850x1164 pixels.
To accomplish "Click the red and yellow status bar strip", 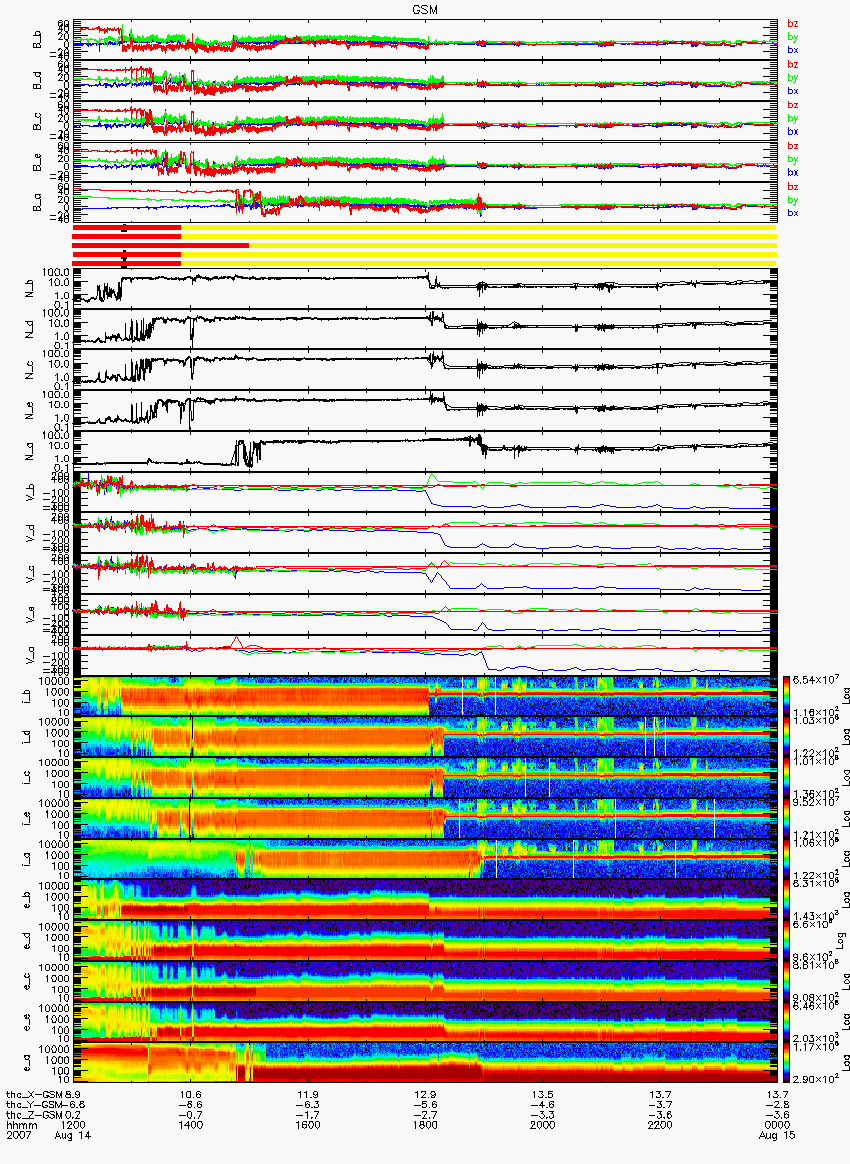I will 425,246.
